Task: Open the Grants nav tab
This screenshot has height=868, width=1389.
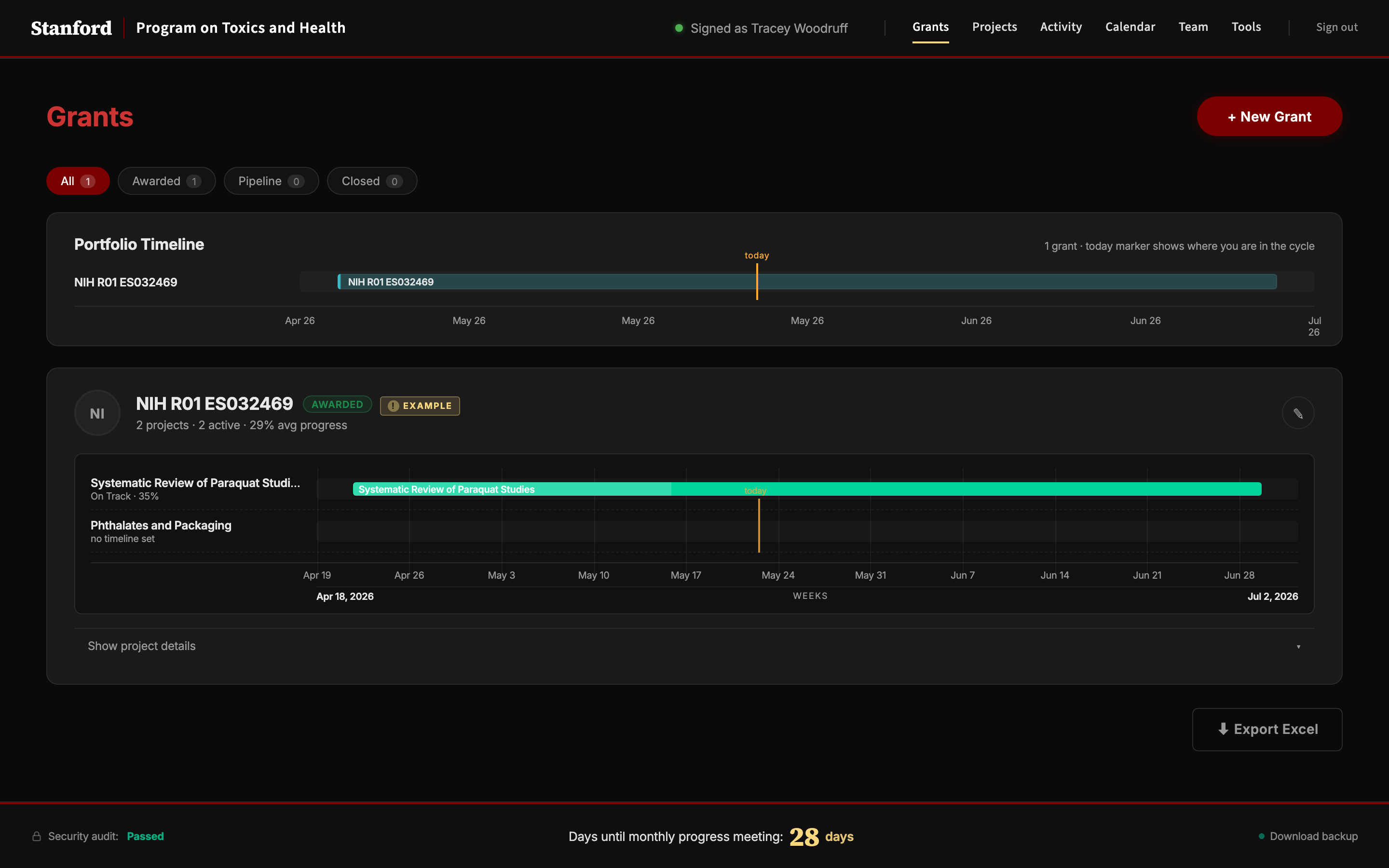Action: click(930, 27)
